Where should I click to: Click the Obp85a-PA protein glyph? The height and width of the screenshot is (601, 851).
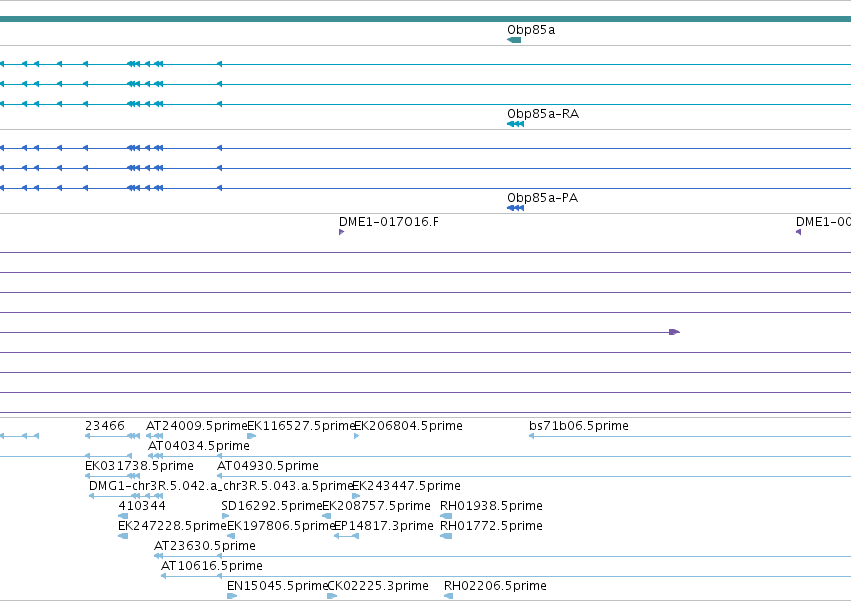516,208
